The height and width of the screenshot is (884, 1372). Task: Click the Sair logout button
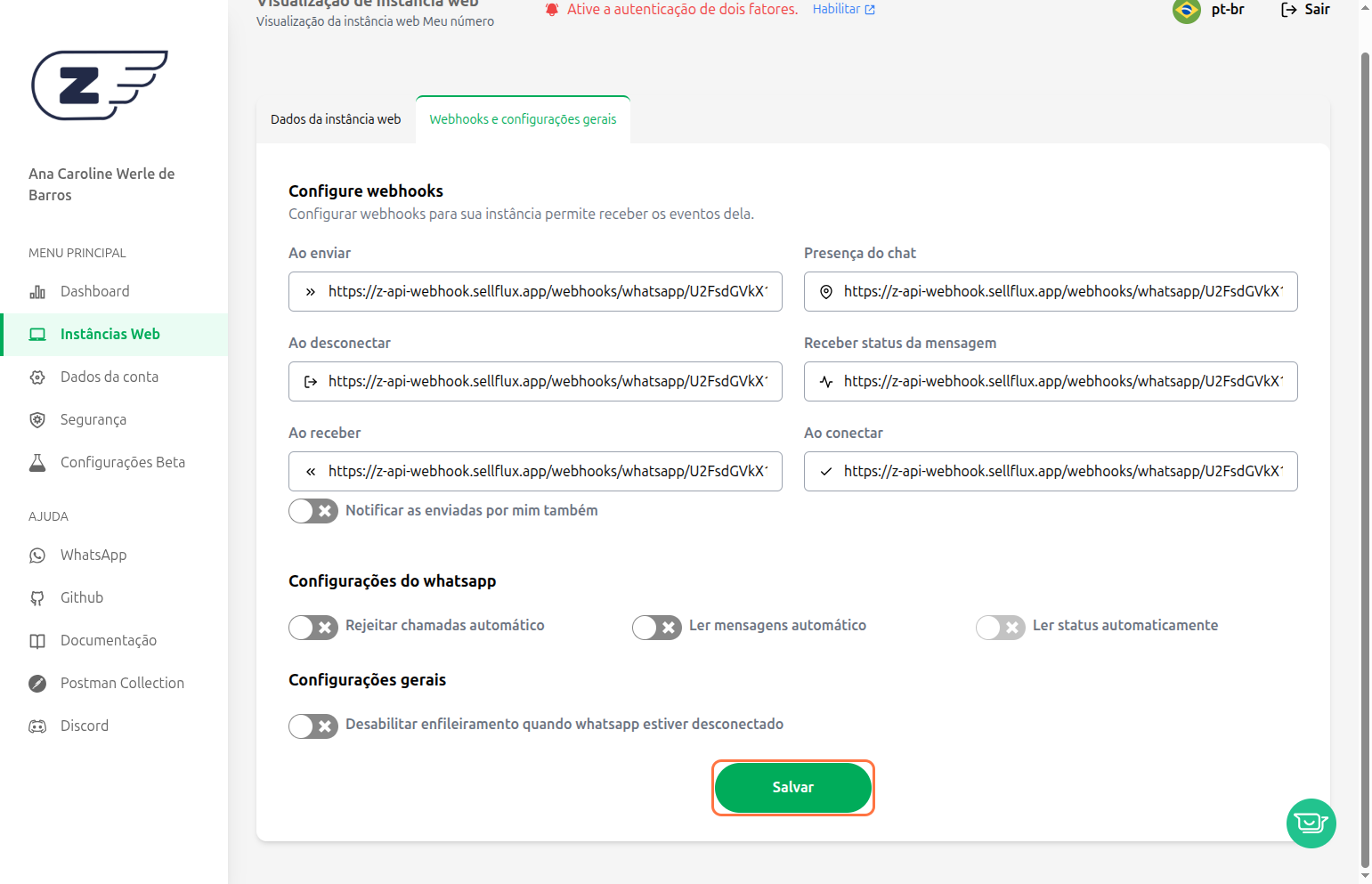1305,10
